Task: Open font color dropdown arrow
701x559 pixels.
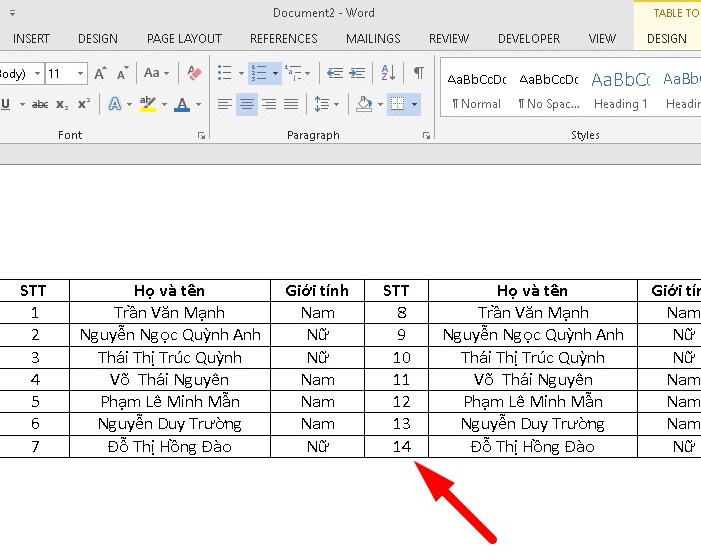Action: [198, 105]
